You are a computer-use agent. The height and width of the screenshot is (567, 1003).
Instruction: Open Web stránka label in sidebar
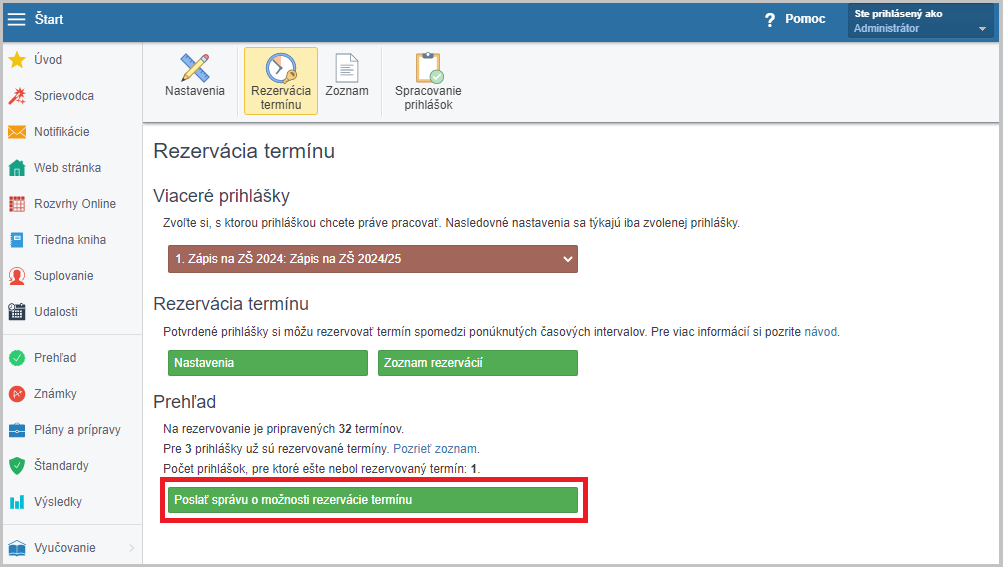coord(68,168)
